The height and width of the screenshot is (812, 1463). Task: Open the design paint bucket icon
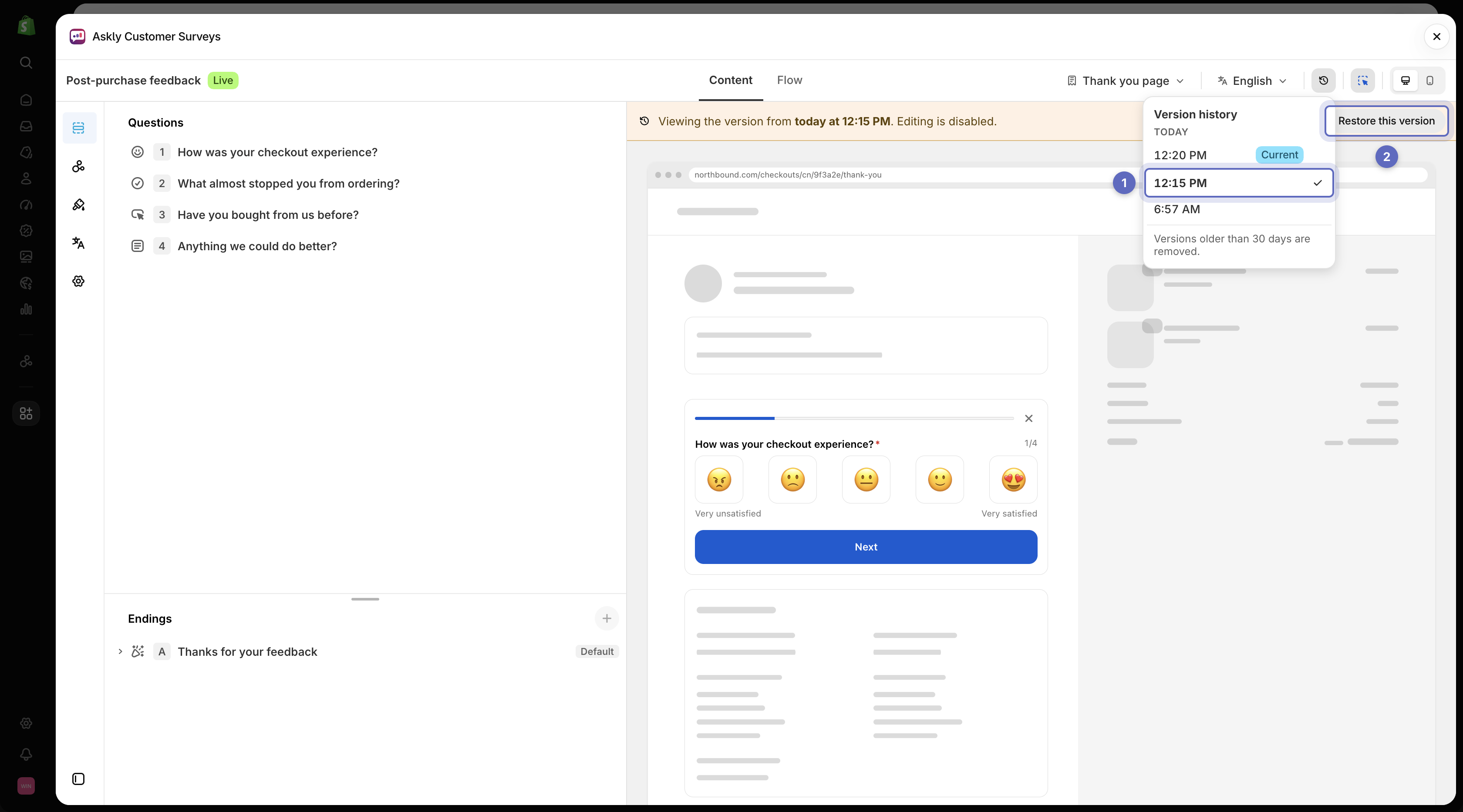(78, 205)
